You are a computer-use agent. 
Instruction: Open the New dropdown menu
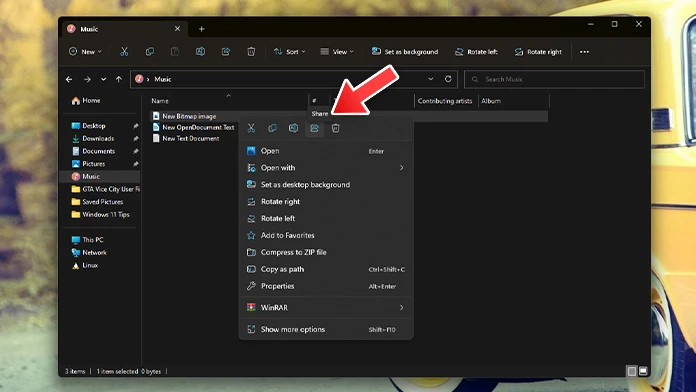pyautogui.click(x=85, y=52)
